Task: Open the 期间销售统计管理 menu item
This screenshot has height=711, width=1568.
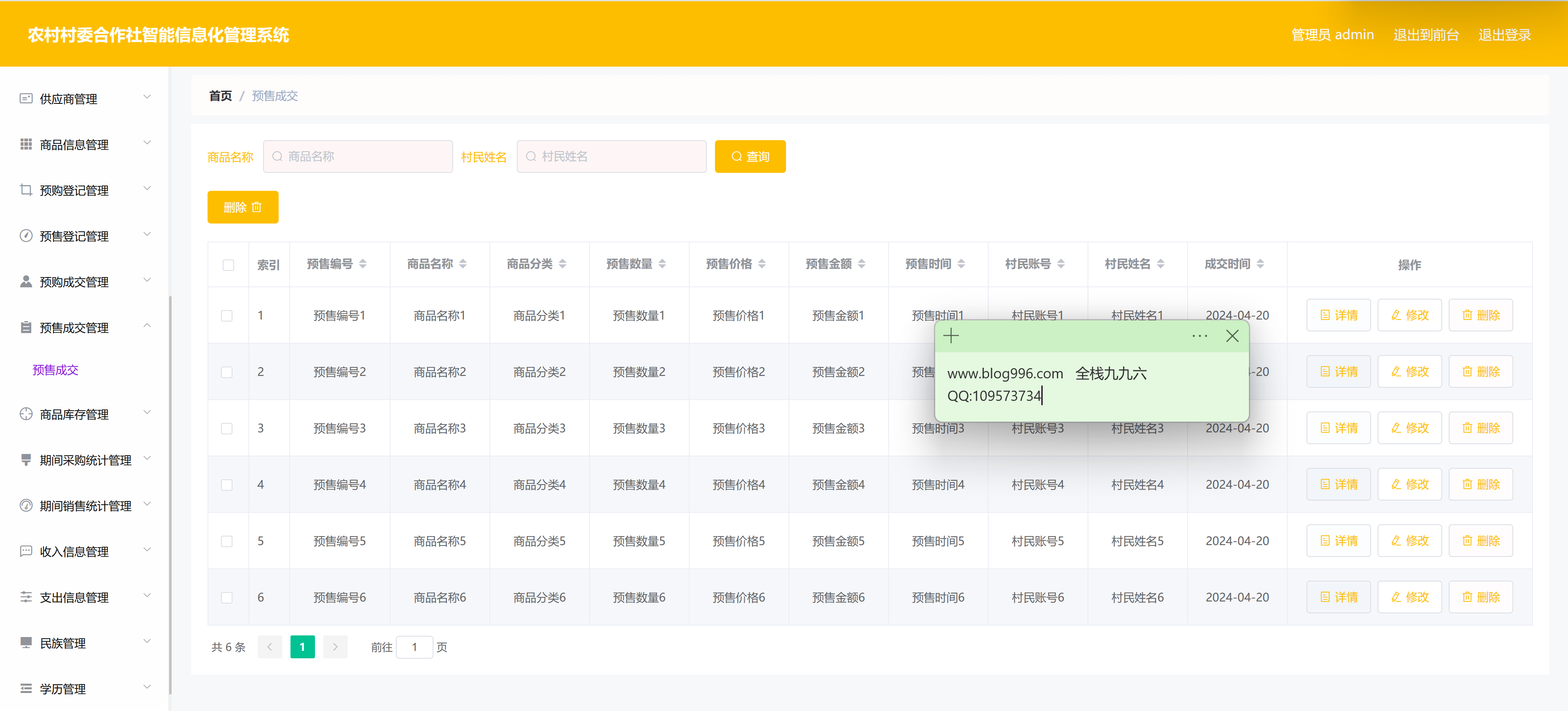Action: click(85, 506)
